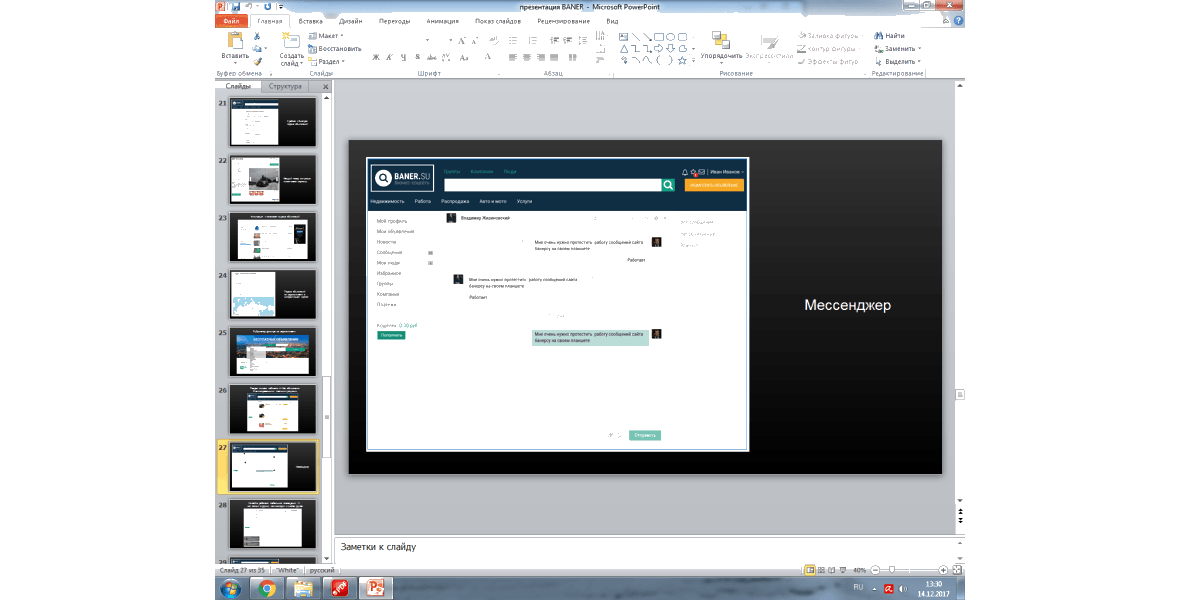Click the Copy icon in the clipboard group
Image resolution: width=1180 pixels, height=600 pixels.
pyautogui.click(x=257, y=49)
